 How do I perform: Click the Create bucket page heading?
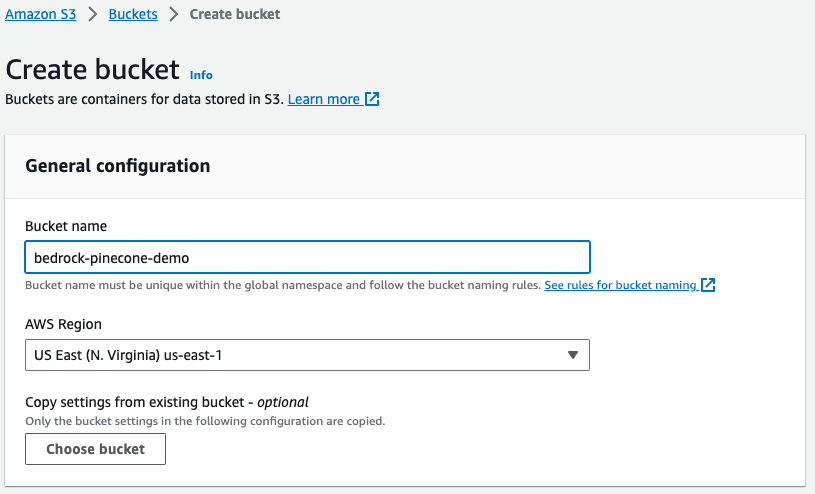tap(93, 70)
